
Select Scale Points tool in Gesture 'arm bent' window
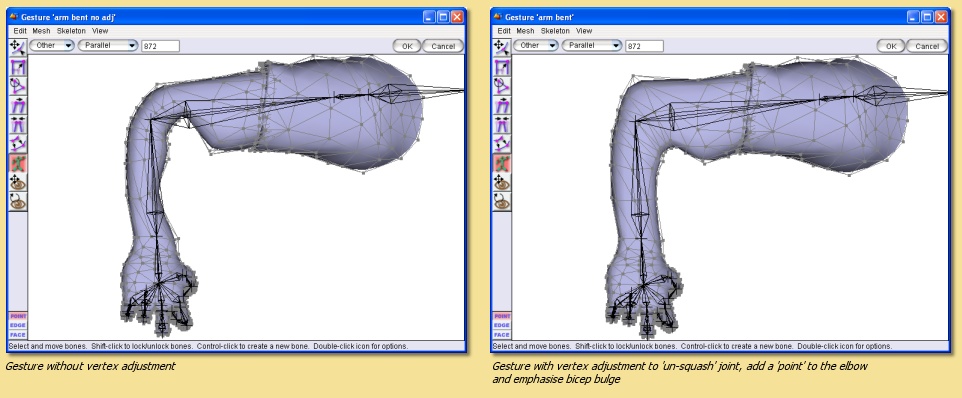click(502, 67)
